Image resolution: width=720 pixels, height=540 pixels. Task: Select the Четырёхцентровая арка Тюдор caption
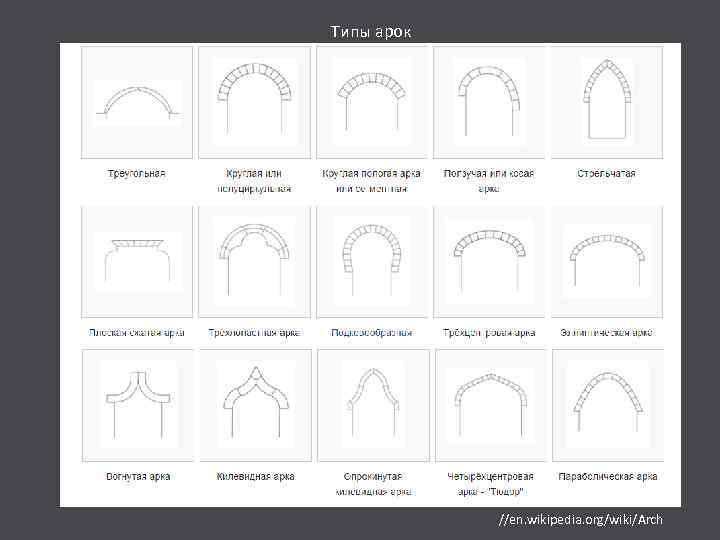click(x=490, y=484)
